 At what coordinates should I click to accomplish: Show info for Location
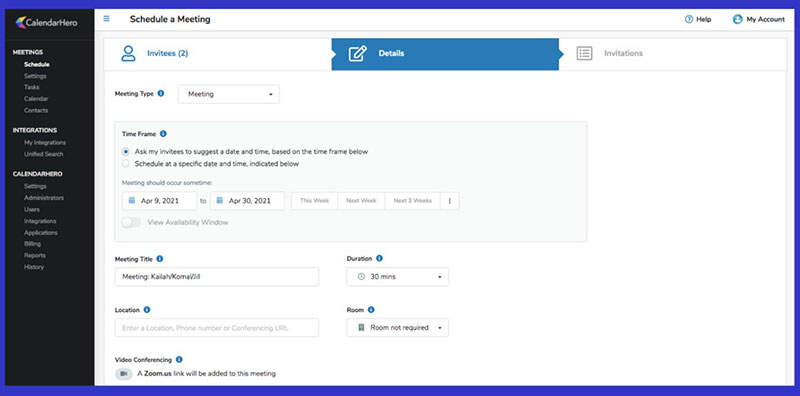point(147,309)
